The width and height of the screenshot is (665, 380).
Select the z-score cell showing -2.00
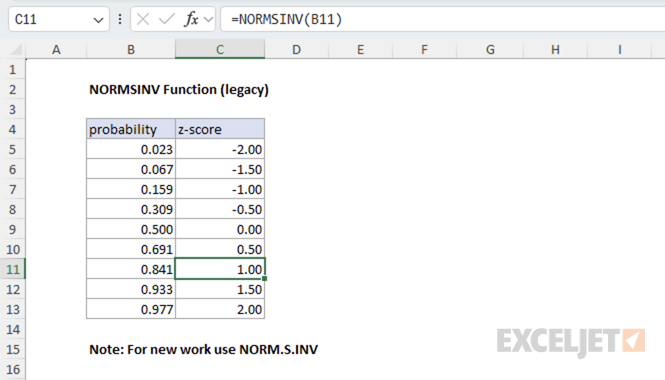tap(220, 149)
